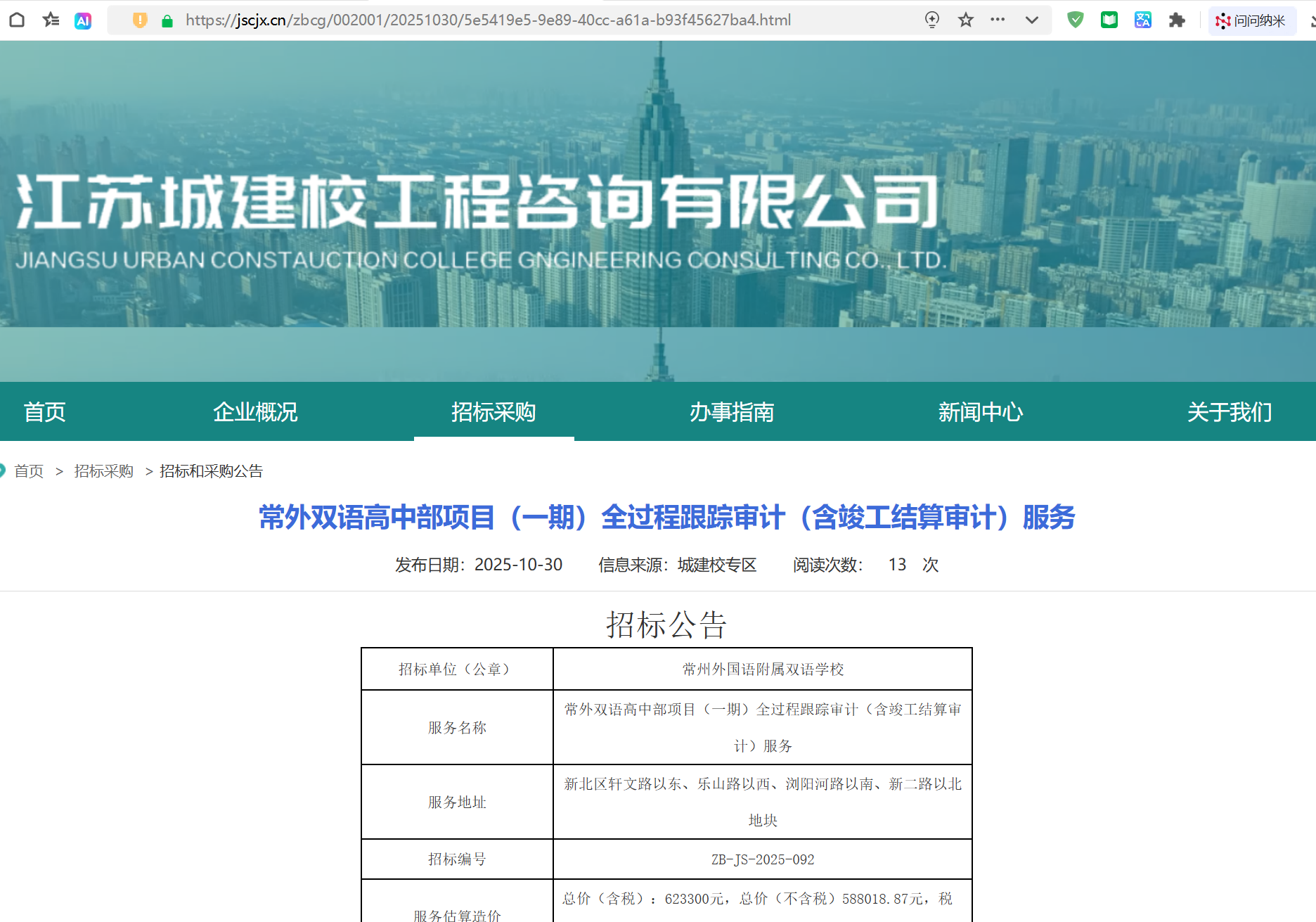Viewport: 1316px width, 922px height.
Task: Open the green shield ad-blocker extension
Action: coord(1075,20)
